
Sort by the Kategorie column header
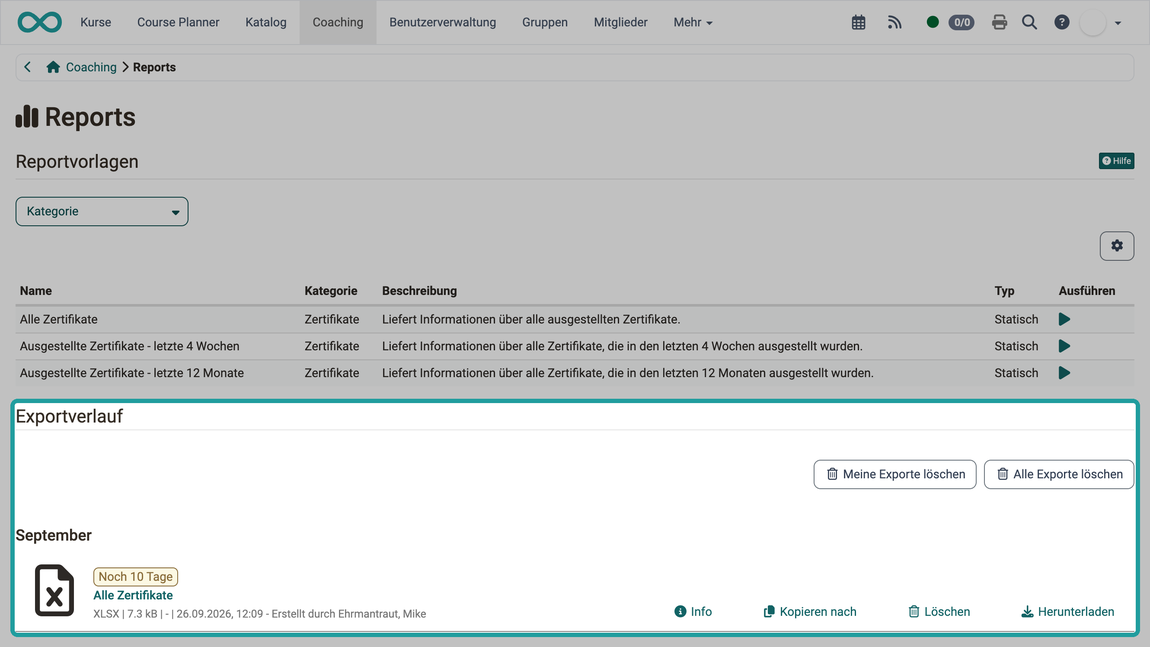coord(331,290)
